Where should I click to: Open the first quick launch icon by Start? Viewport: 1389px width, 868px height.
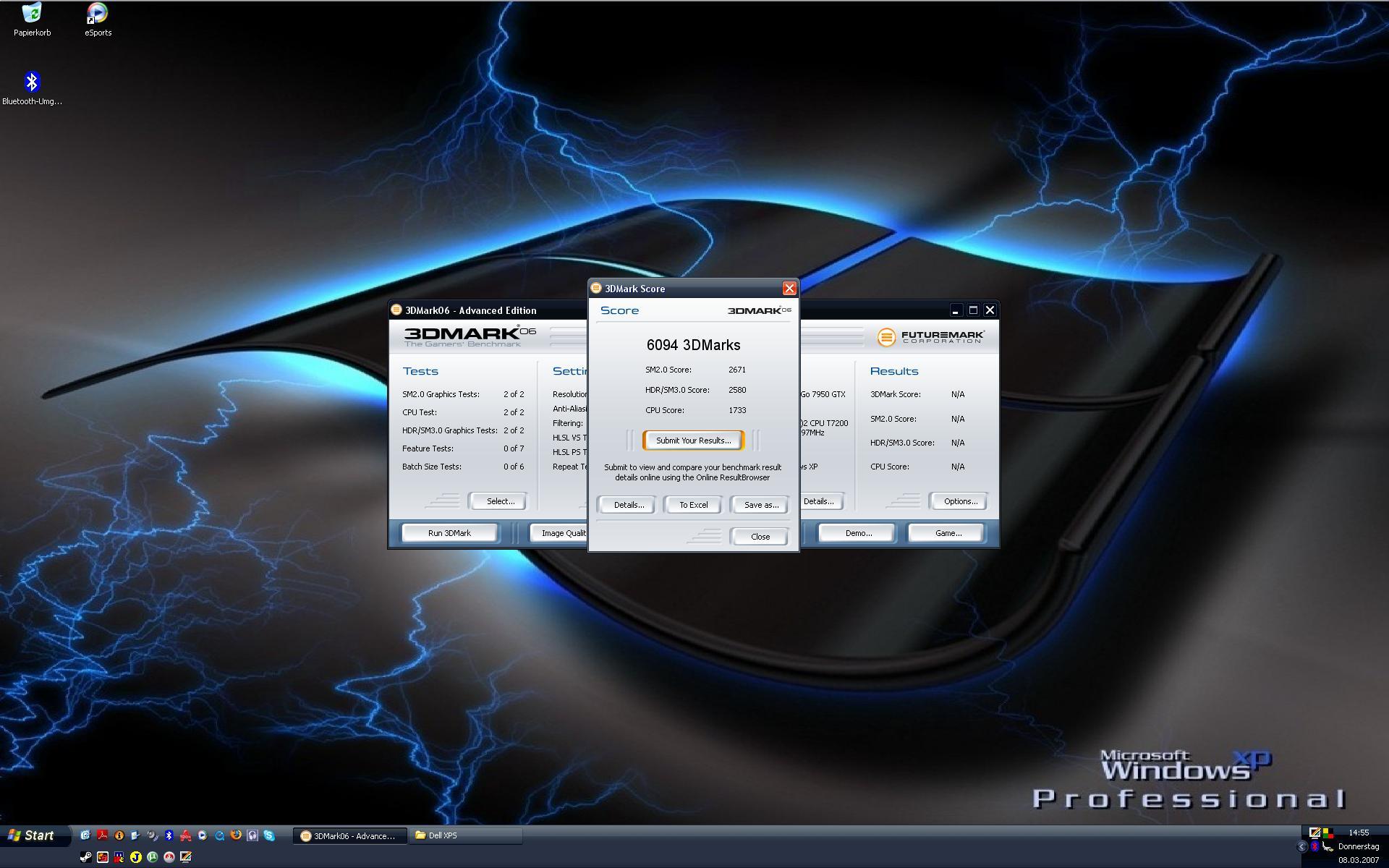click(85, 835)
